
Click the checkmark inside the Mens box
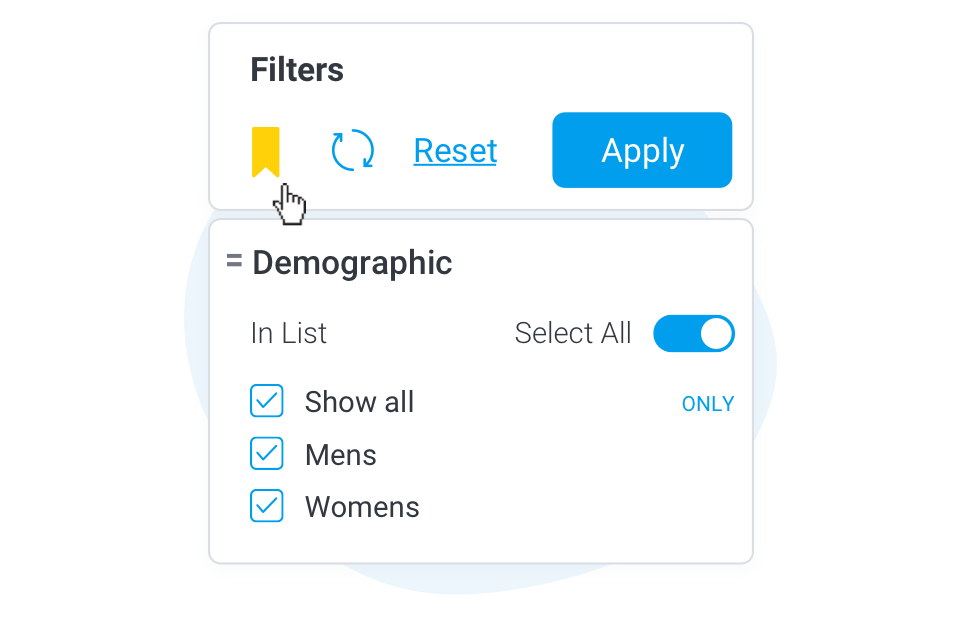[267, 454]
